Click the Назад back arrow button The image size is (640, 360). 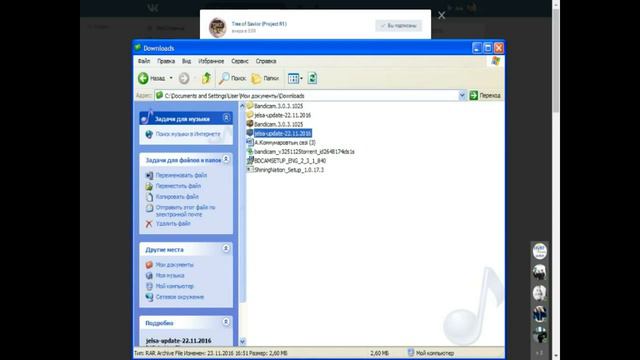[x=151, y=78]
